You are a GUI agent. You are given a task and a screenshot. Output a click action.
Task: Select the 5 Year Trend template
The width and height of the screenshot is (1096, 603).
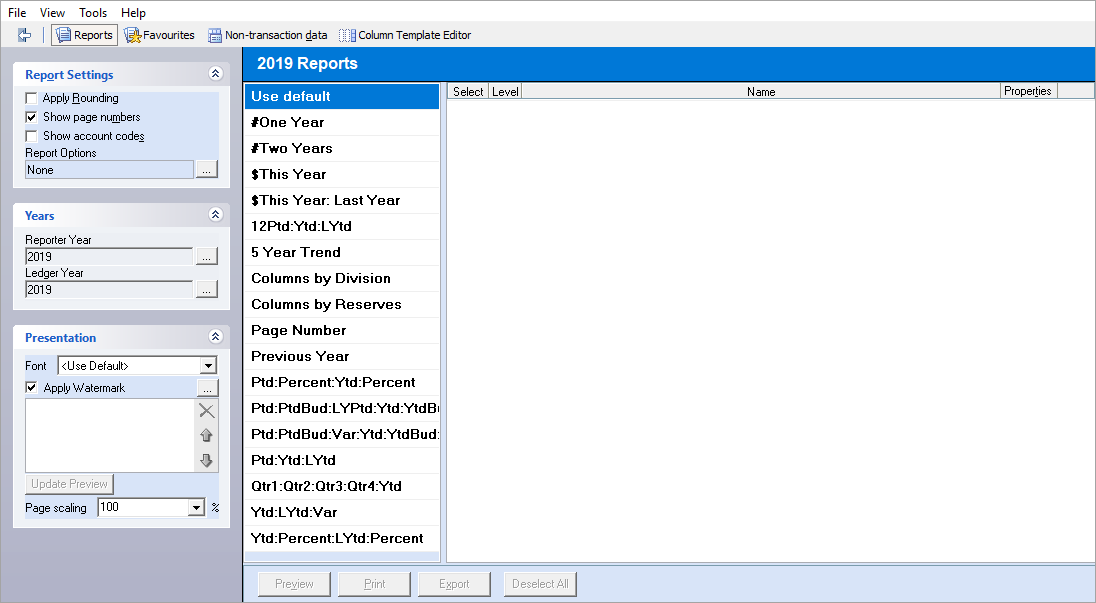click(296, 252)
